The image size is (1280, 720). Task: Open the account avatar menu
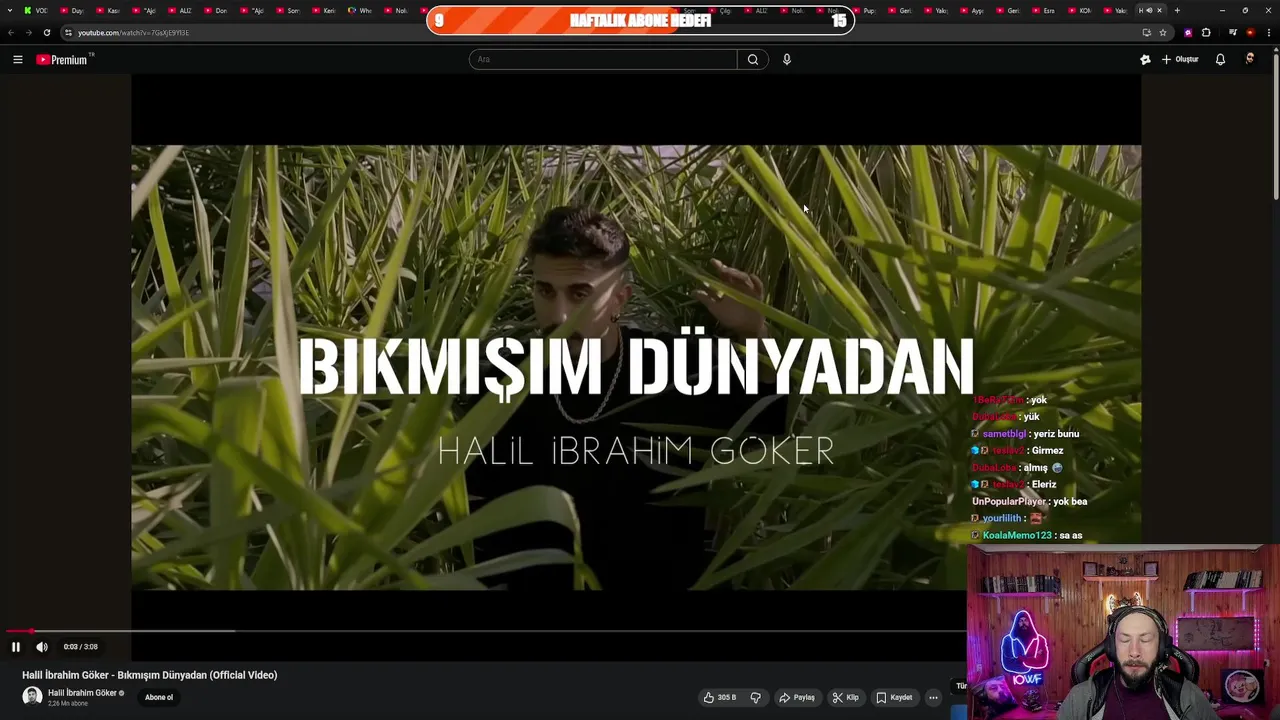pyautogui.click(x=1249, y=59)
